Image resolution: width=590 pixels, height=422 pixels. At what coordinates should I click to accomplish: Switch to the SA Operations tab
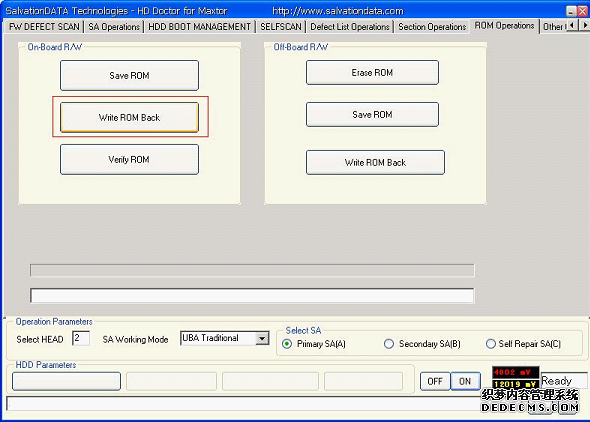click(114, 27)
